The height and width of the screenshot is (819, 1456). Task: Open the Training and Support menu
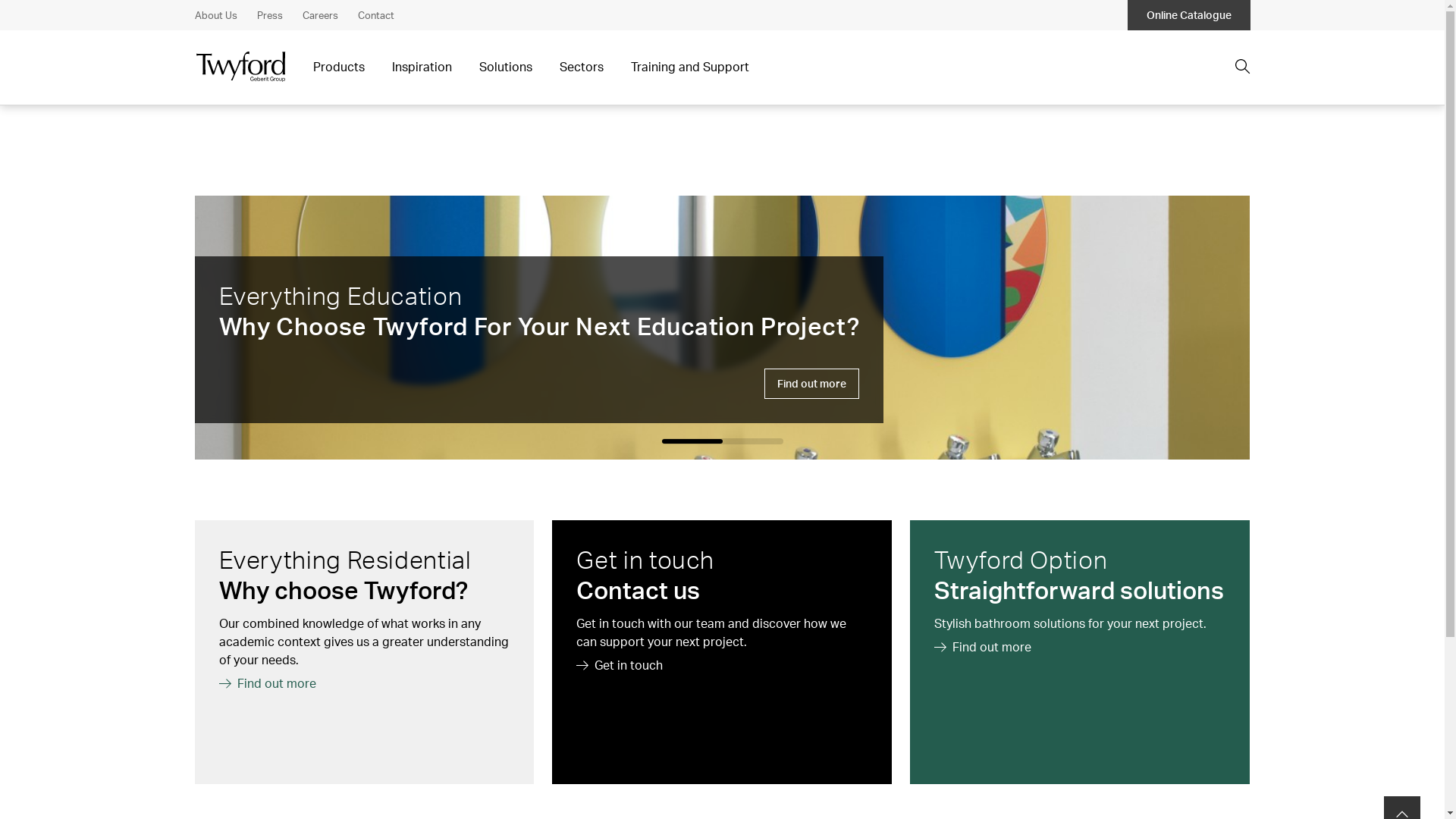(689, 67)
